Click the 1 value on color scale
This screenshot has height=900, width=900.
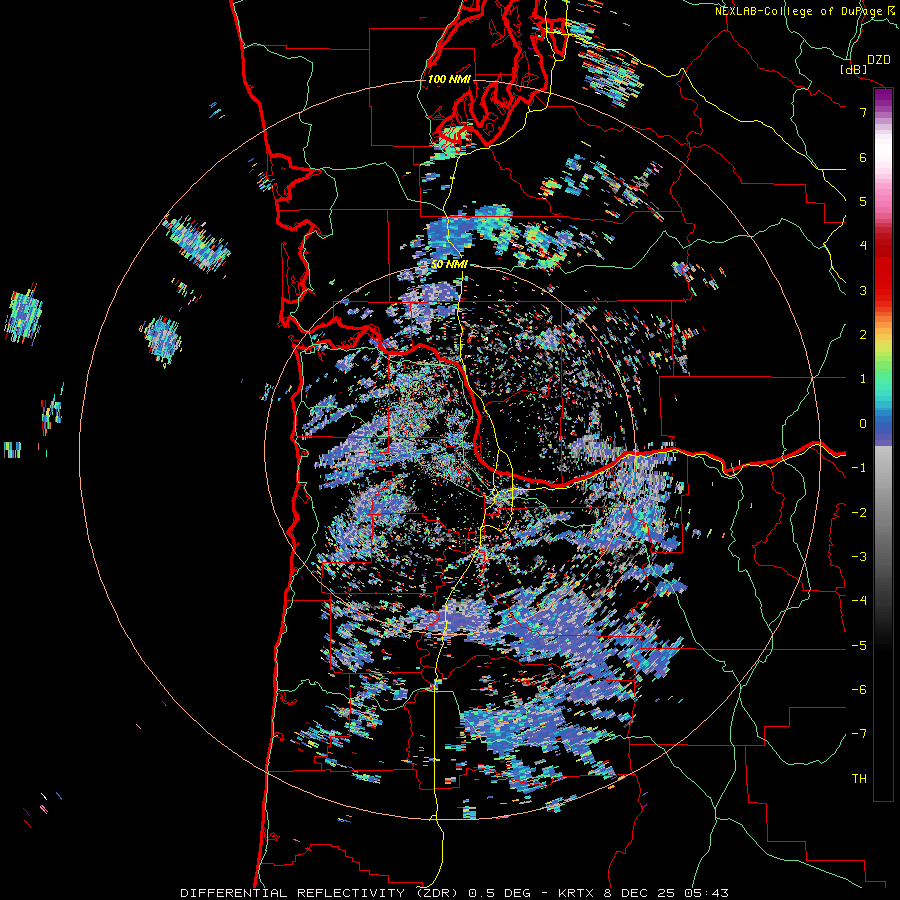(863, 379)
